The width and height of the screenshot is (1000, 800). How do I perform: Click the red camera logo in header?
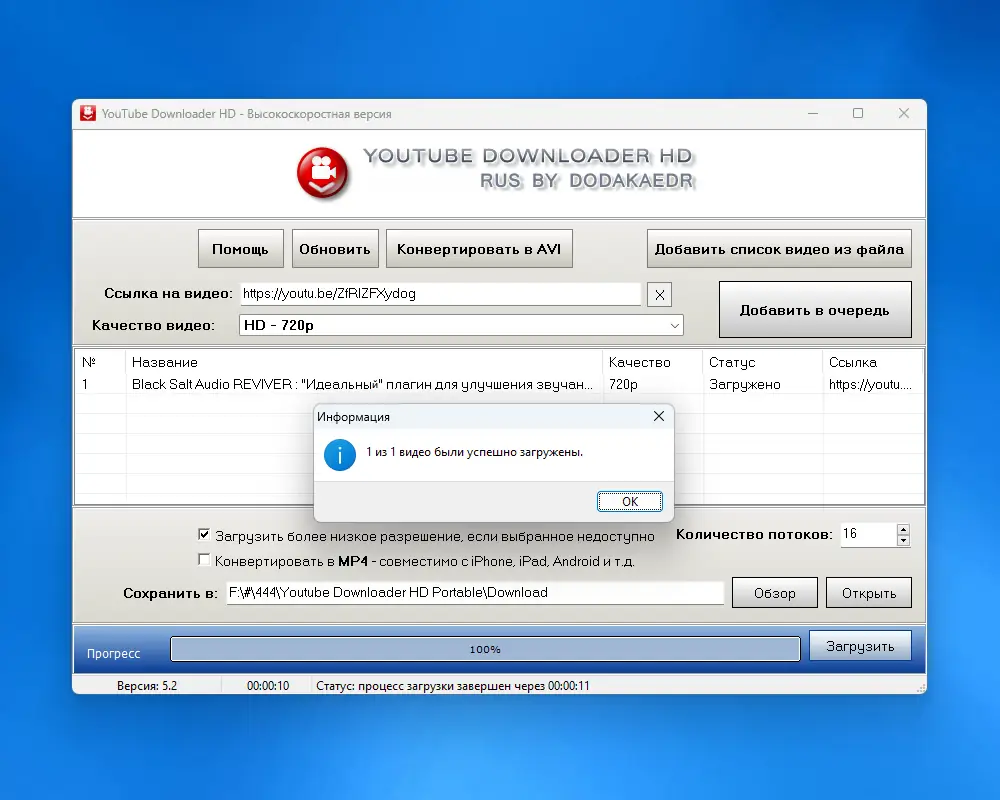(x=323, y=174)
